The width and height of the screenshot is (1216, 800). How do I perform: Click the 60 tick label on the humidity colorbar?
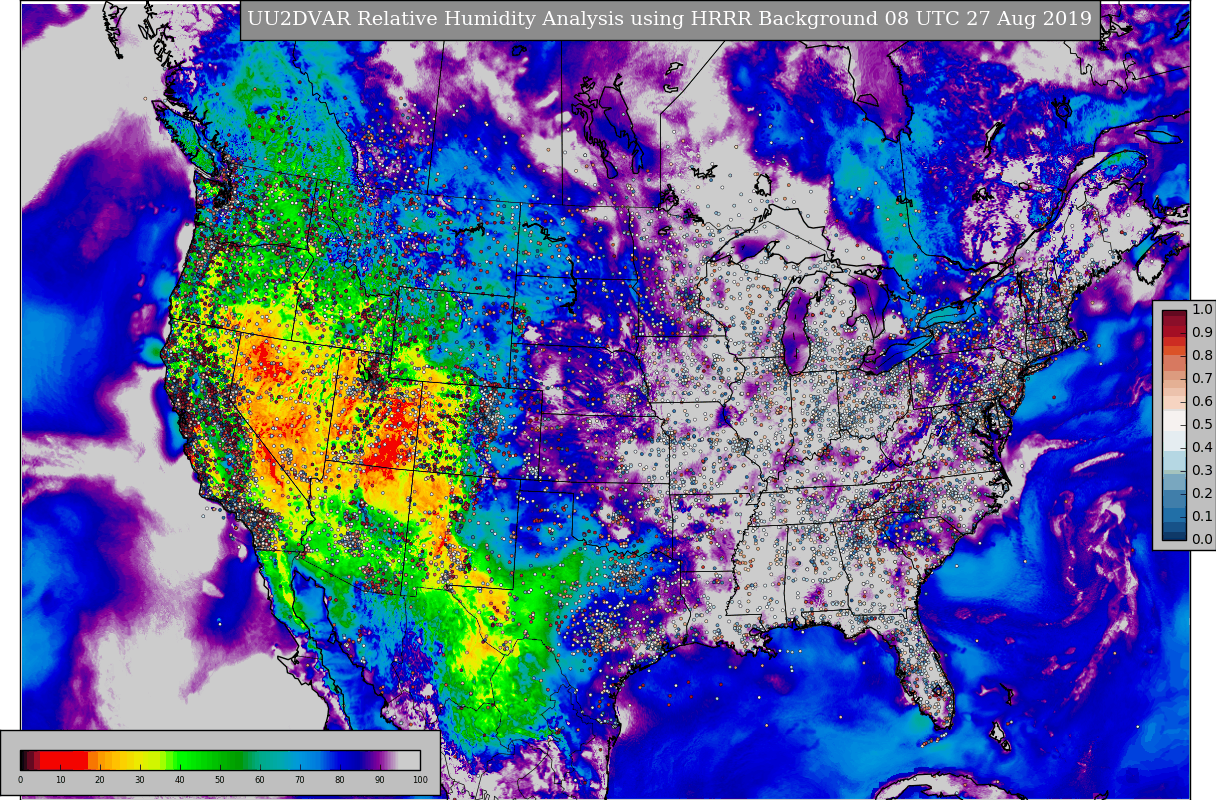pos(260,780)
